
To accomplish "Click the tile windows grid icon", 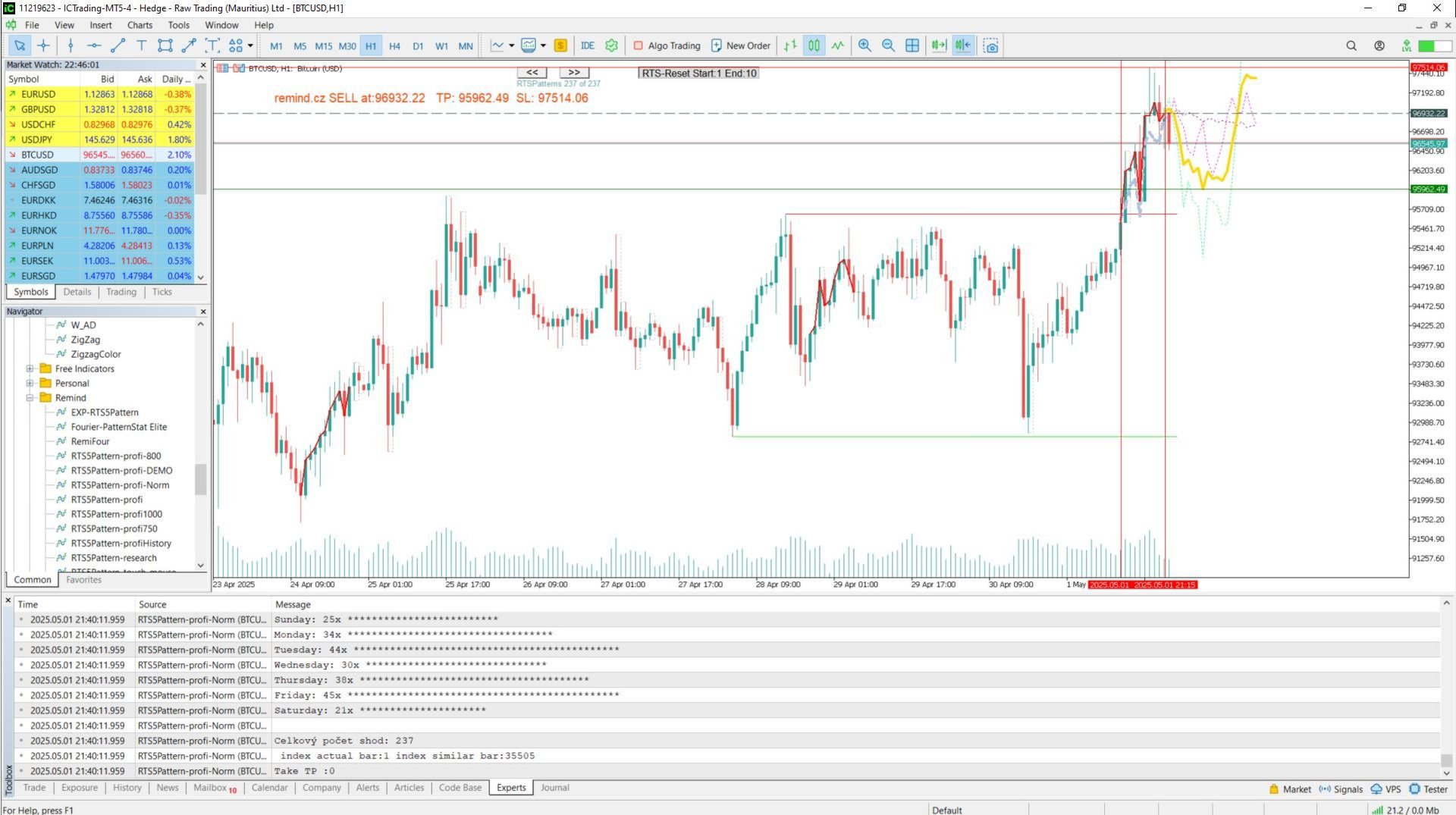I will 912,45.
